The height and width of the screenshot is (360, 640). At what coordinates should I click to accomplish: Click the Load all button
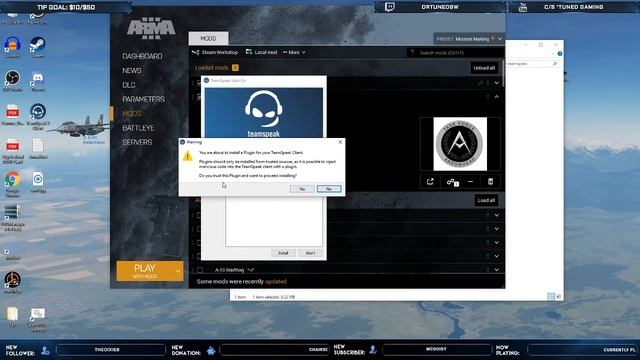486,200
